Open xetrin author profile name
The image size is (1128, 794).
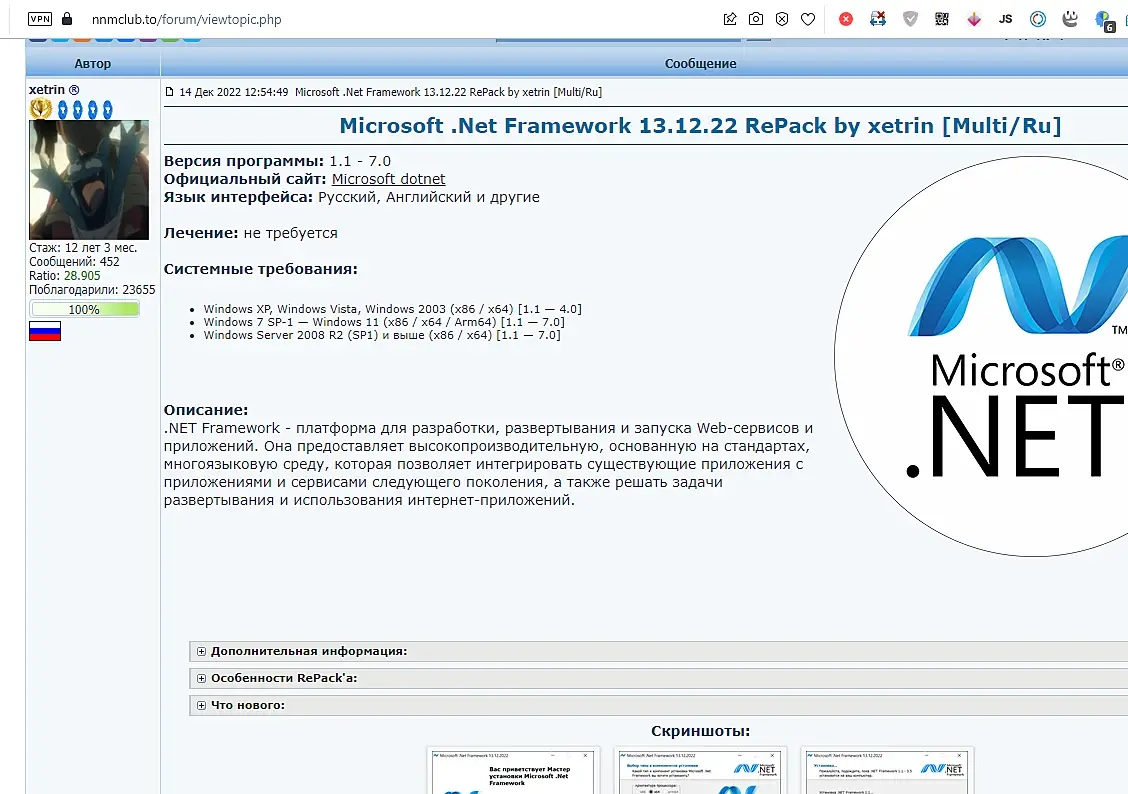click(x=47, y=90)
